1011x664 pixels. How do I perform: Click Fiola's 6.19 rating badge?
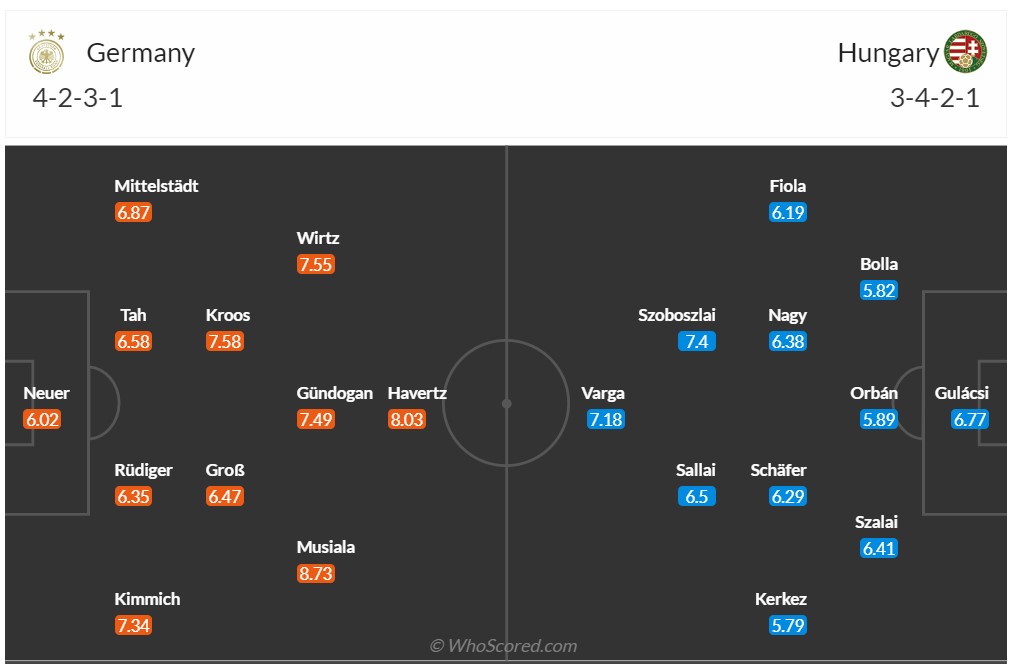(x=788, y=213)
